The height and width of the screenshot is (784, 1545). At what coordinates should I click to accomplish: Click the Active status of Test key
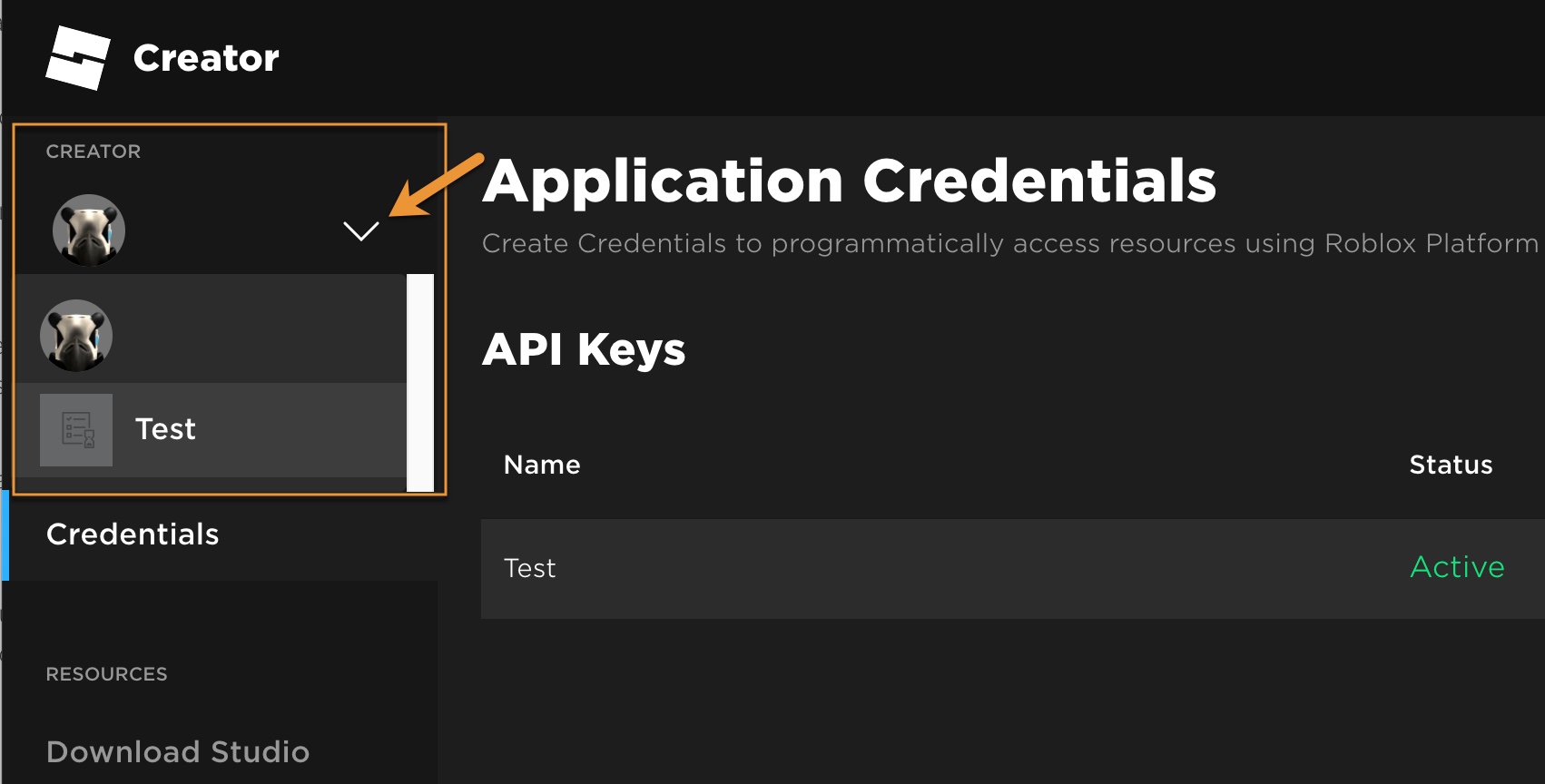[1457, 567]
